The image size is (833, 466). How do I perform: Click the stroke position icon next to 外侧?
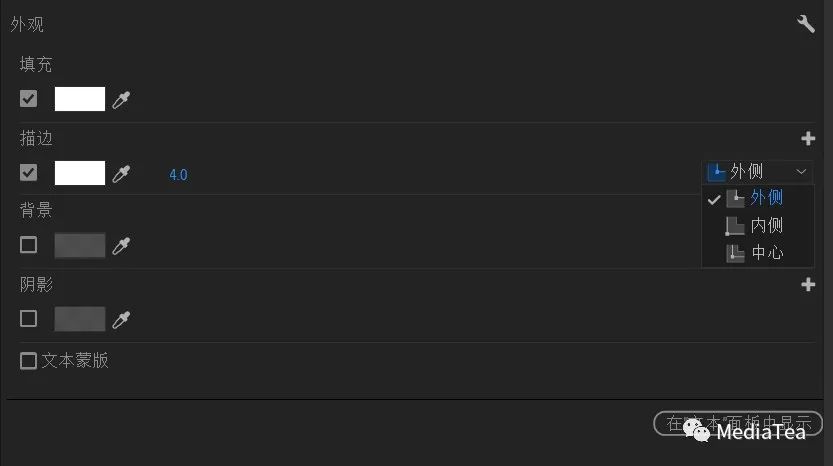pos(716,172)
